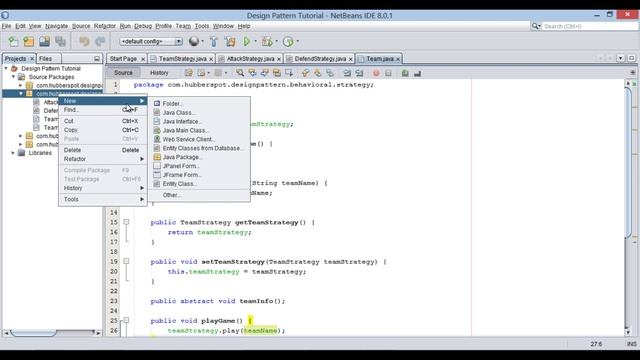Open the editor tabs list dropdown arrow

point(620,58)
